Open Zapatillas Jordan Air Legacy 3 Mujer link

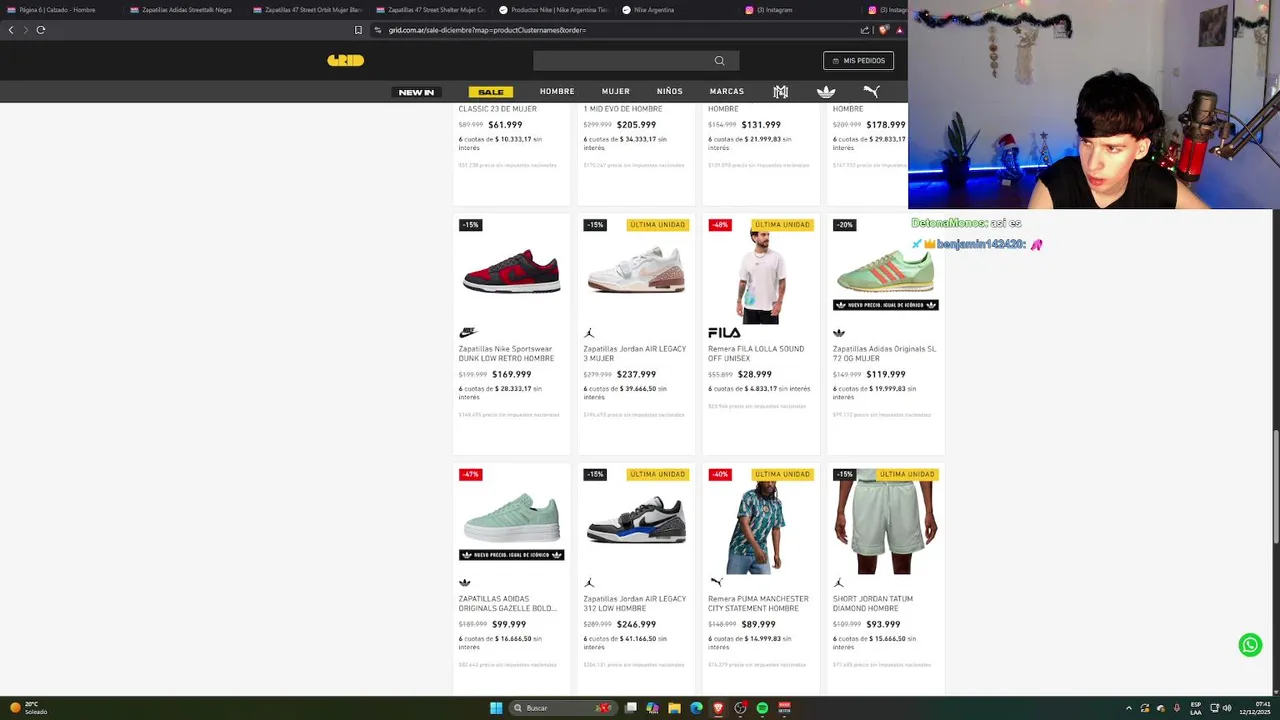tap(635, 354)
